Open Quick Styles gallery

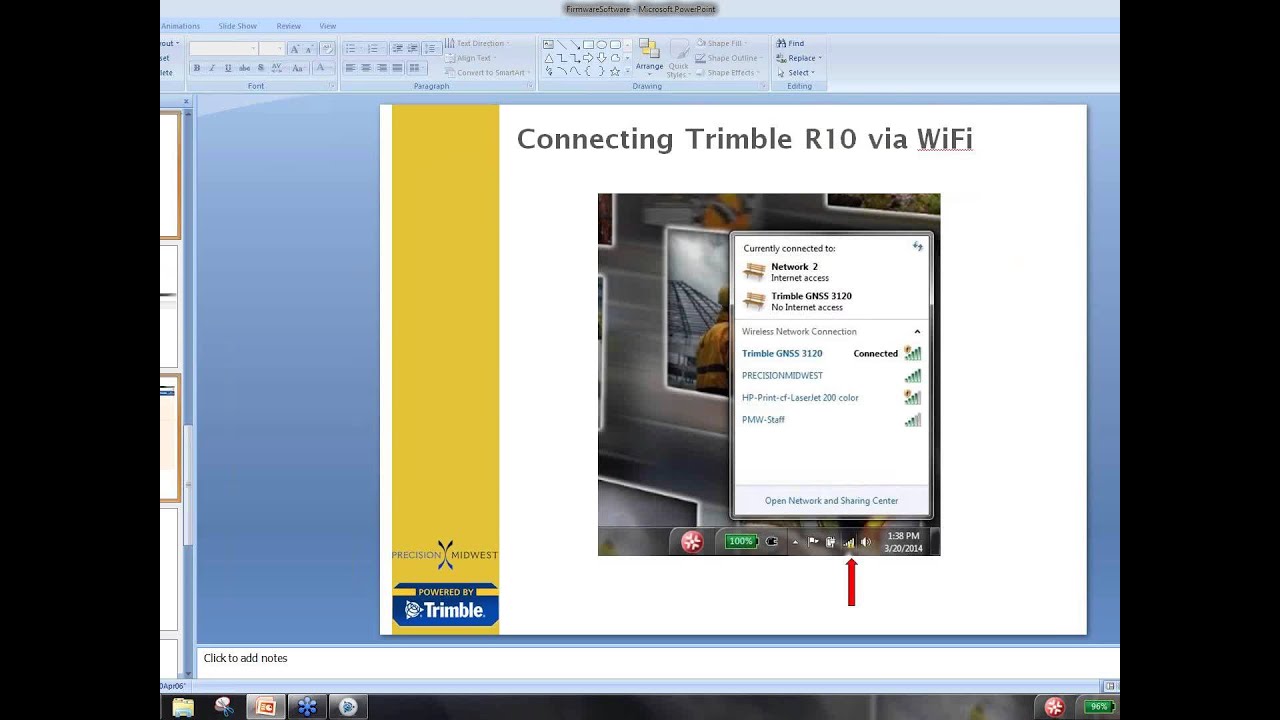pyautogui.click(x=678, y=58)
